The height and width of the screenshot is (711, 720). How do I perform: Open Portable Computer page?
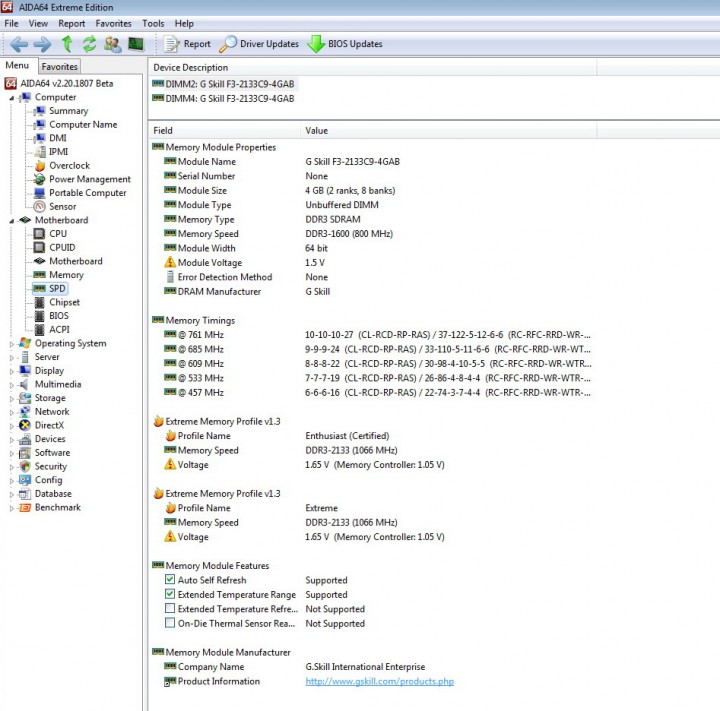pos(88,193)
